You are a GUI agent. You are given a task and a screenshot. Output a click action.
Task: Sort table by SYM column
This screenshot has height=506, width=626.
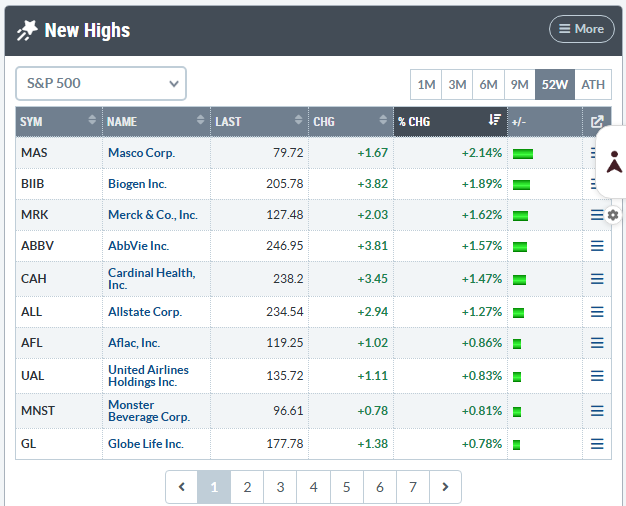pyautogui.click(x=59, y=121)
